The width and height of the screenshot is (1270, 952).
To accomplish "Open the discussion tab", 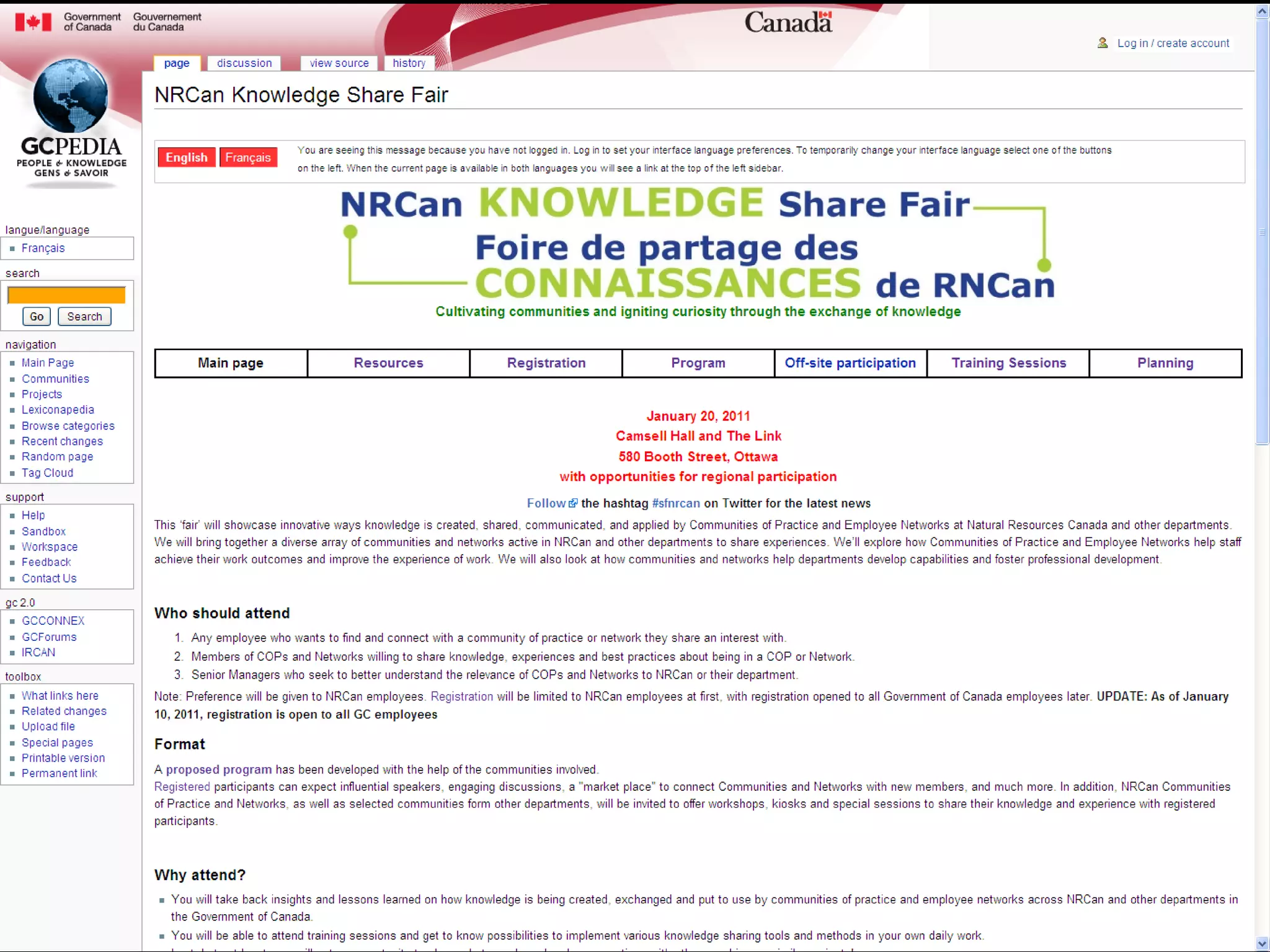I will point(244,63).
